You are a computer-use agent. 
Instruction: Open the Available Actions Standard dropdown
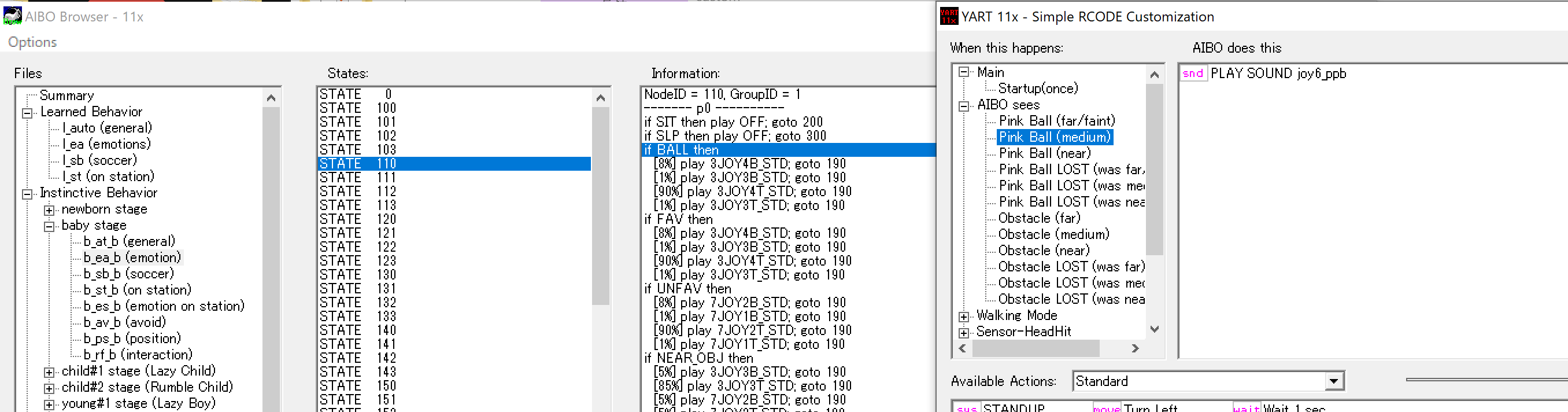click(x=1334, y=381)
